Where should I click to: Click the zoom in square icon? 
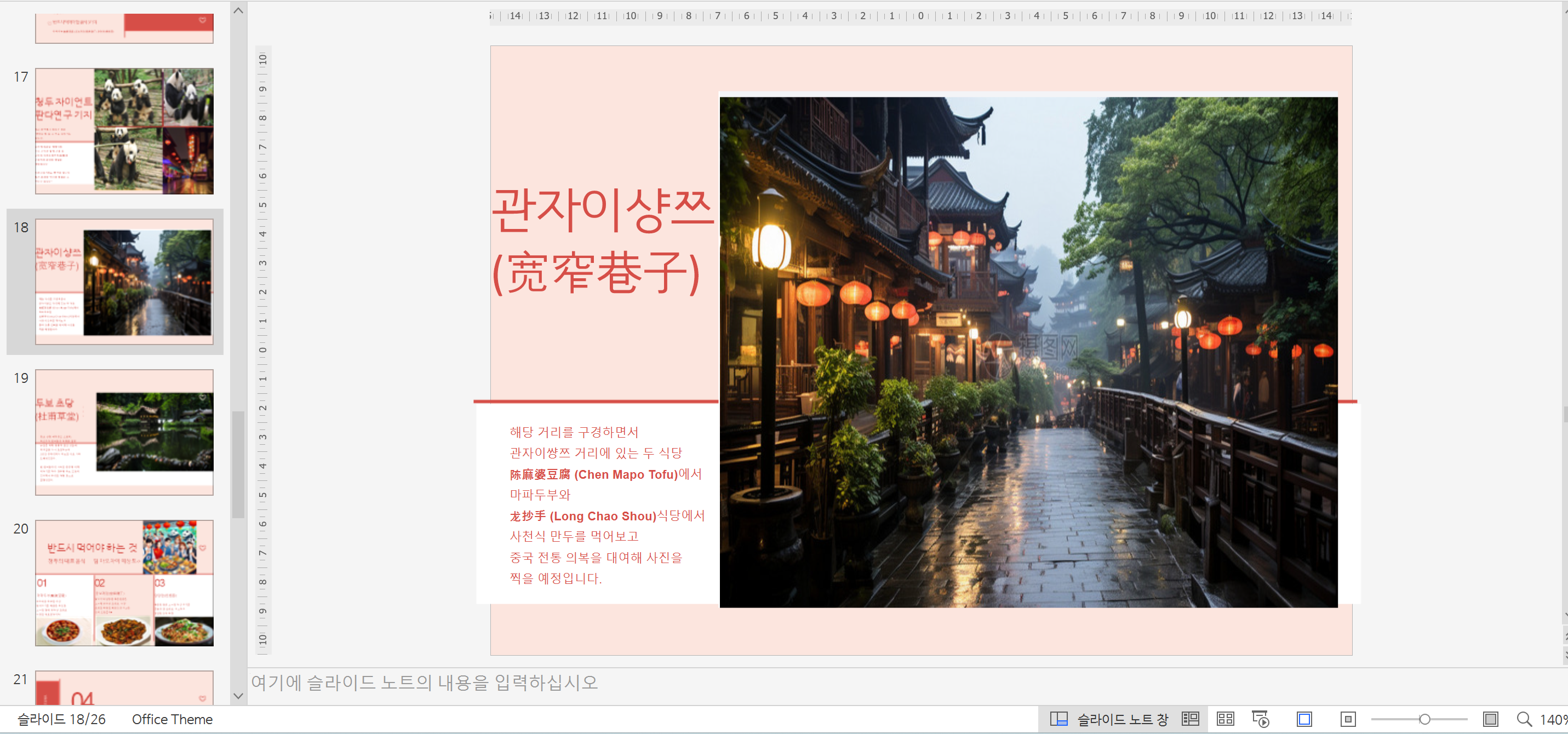pos(1490,719)
